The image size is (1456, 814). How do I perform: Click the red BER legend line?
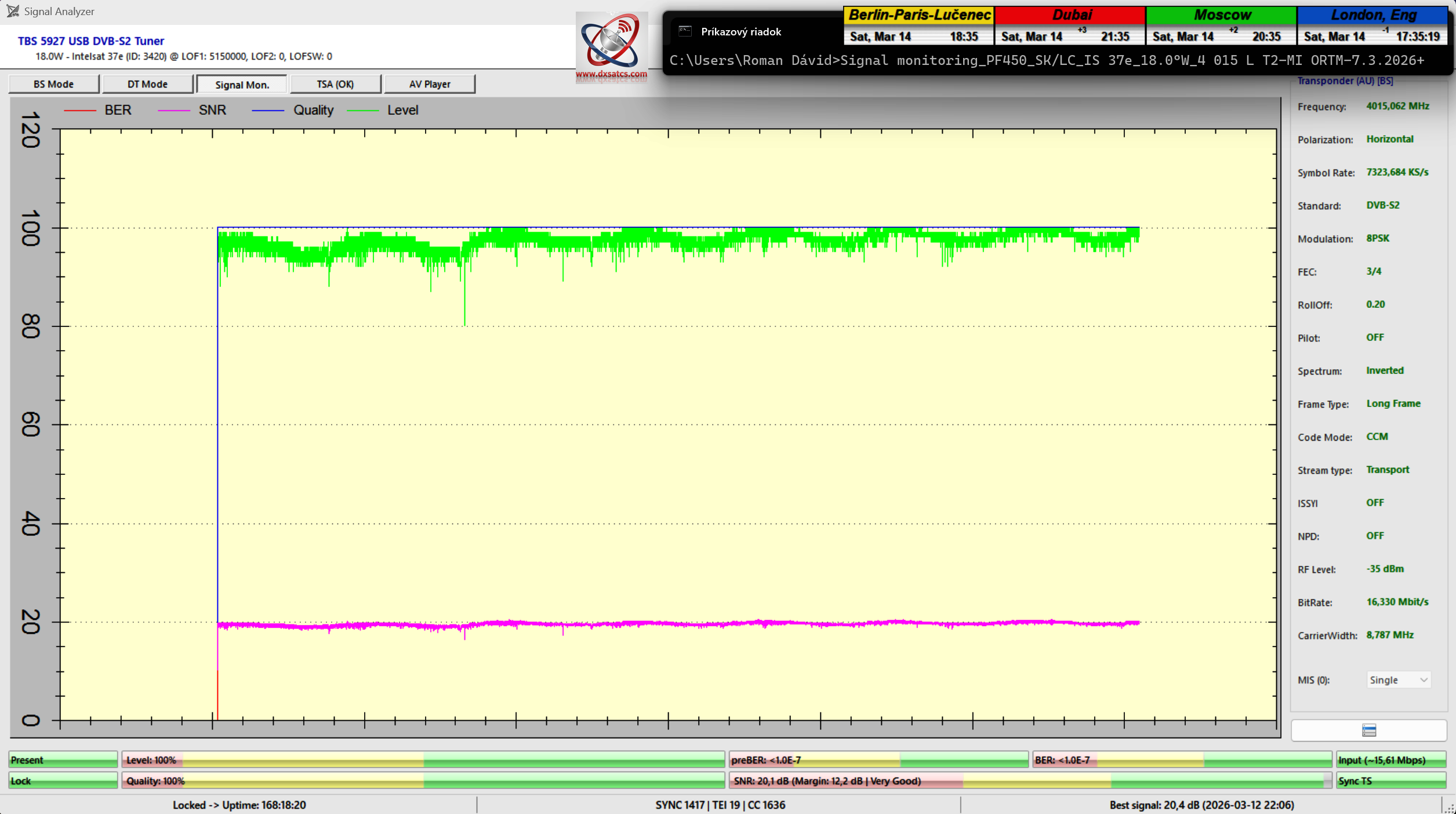point(80,110)
